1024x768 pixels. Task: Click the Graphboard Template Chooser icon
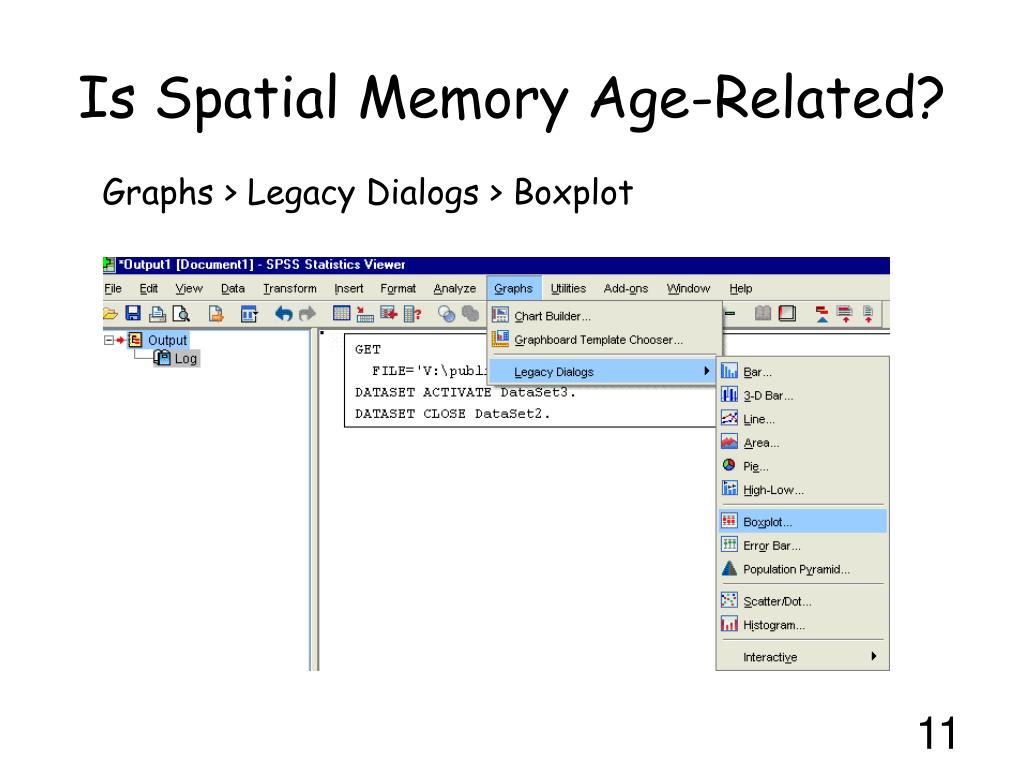[x=500, y=338]
